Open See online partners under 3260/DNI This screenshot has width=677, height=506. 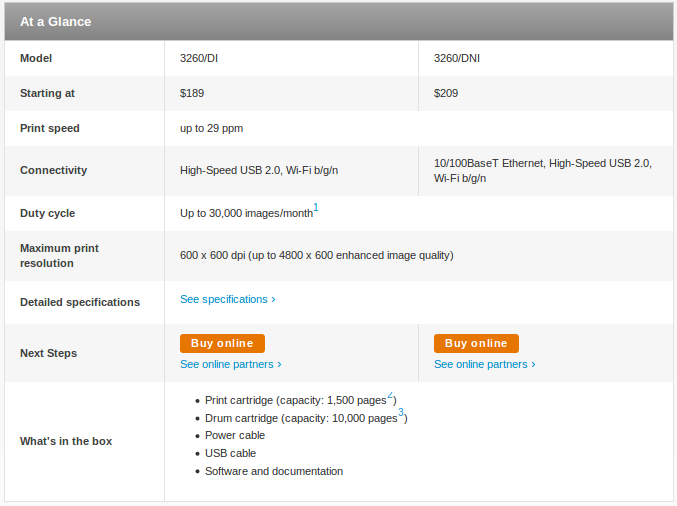(484, 365)
